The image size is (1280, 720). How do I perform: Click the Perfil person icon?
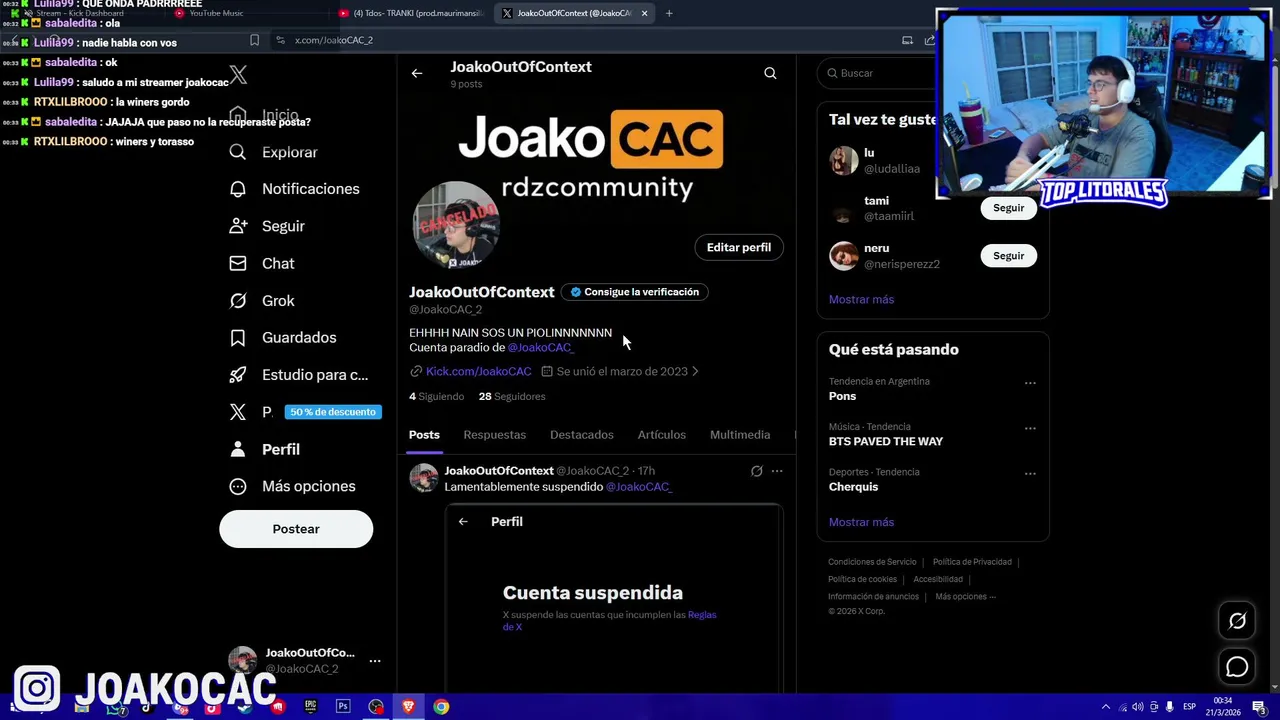point(238,449)
